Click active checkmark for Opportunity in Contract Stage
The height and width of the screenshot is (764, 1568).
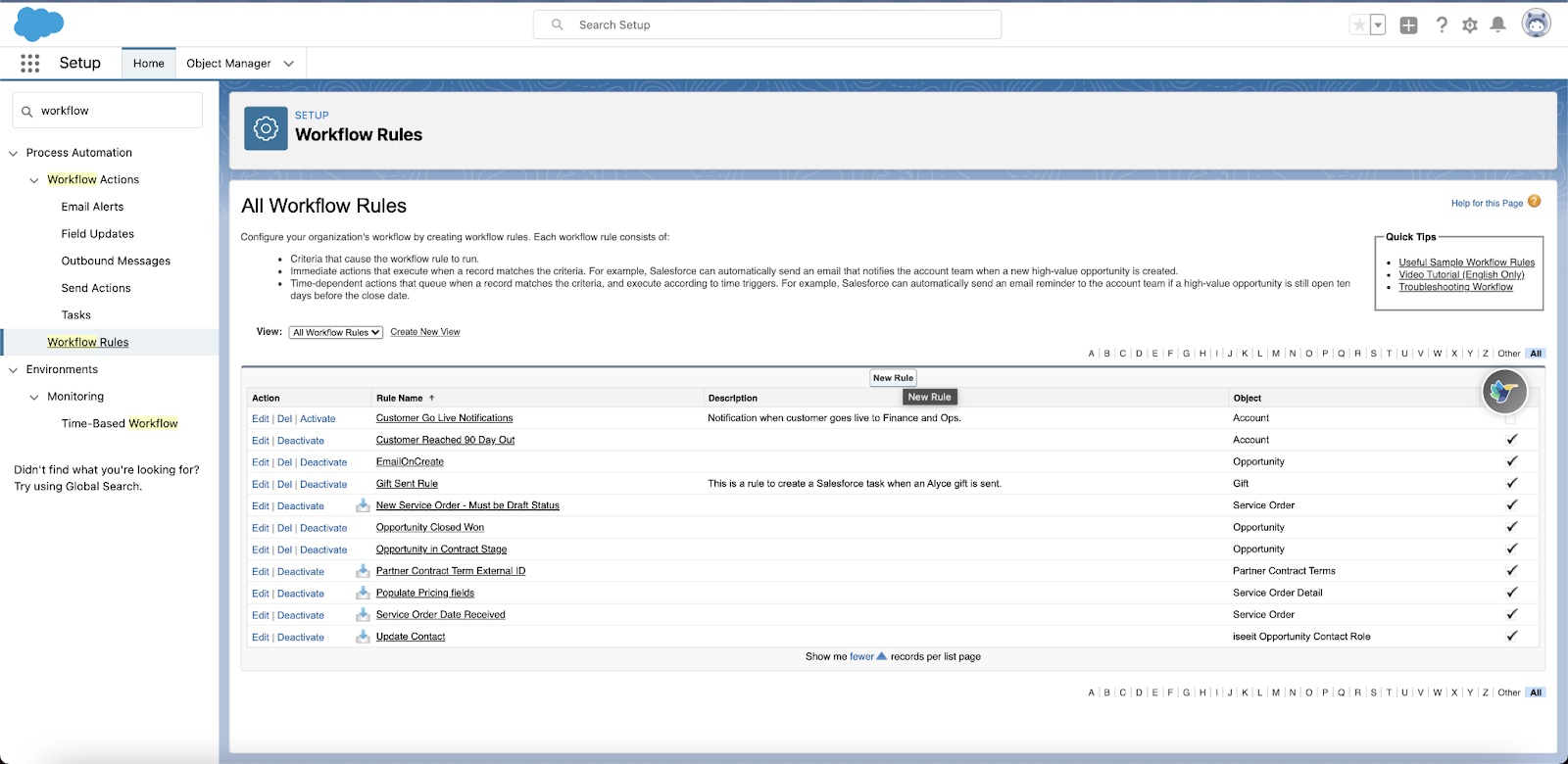[1512, 549]
